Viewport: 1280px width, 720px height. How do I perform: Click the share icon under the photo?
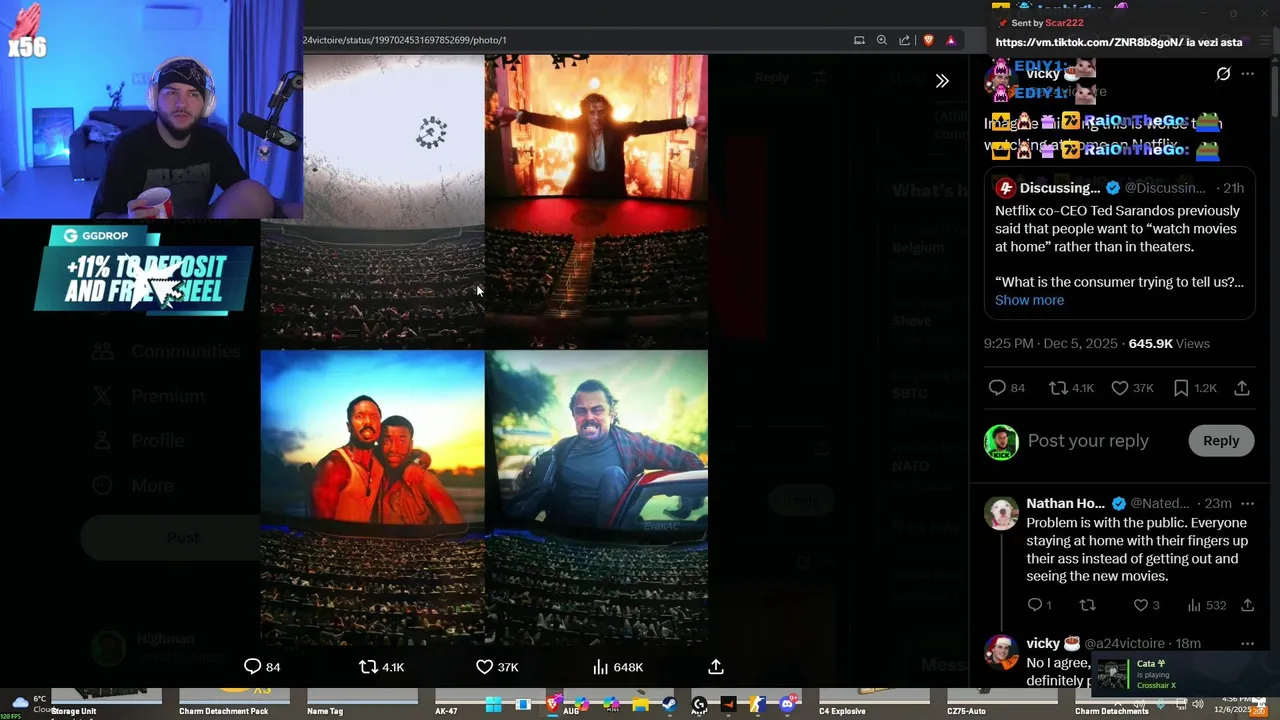[x=716, y=667]
